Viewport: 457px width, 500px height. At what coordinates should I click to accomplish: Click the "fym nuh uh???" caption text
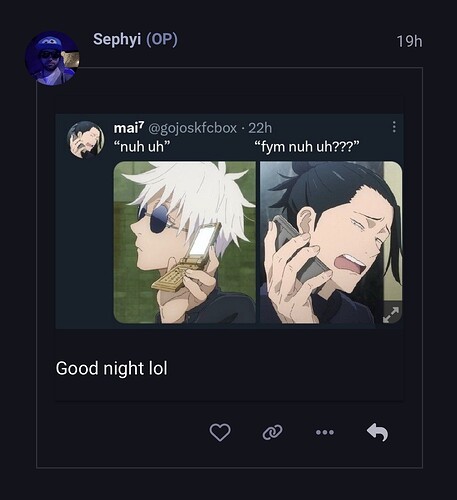point(307,146)
